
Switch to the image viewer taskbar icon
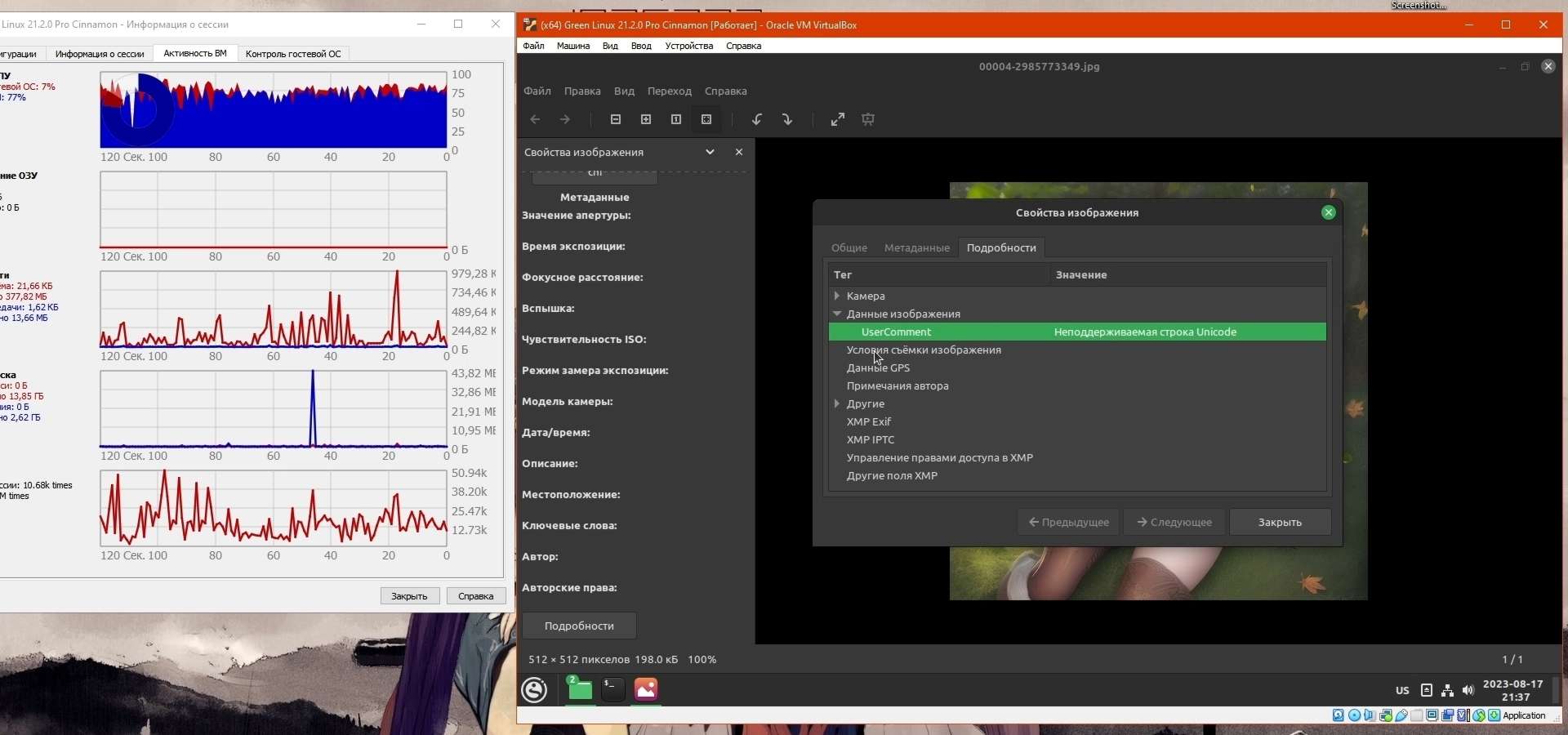646,690
